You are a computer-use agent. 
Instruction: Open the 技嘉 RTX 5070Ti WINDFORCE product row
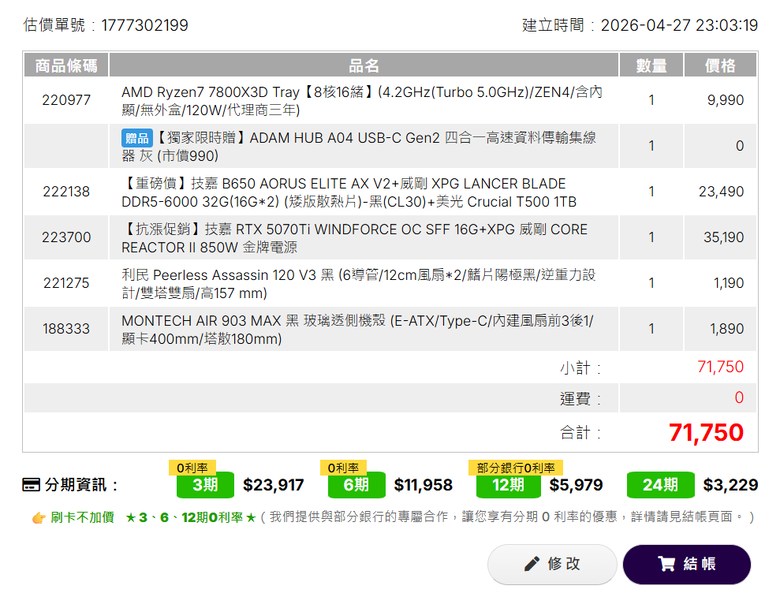tap(390, 238)
